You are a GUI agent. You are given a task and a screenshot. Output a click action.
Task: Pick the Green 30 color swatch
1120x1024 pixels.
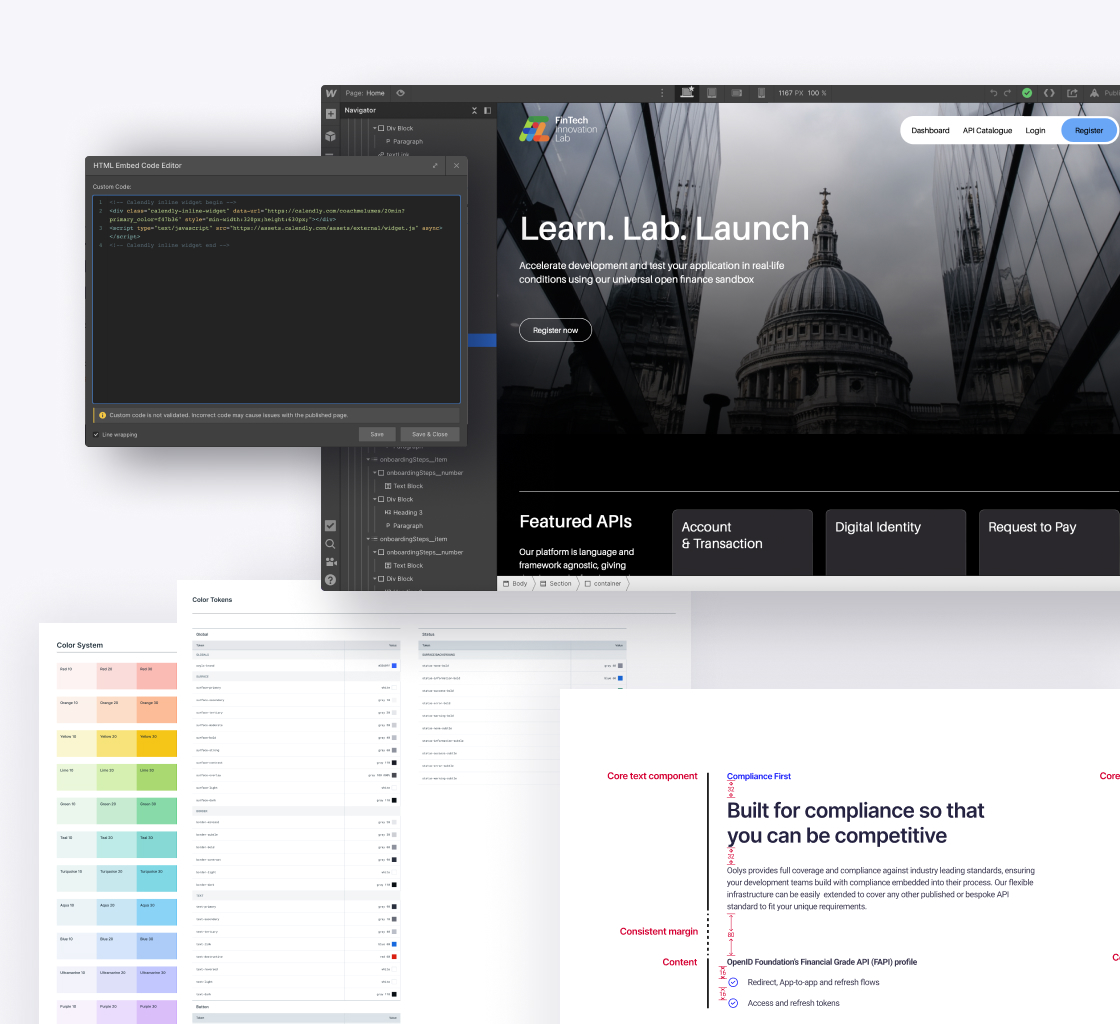[156, 811]
